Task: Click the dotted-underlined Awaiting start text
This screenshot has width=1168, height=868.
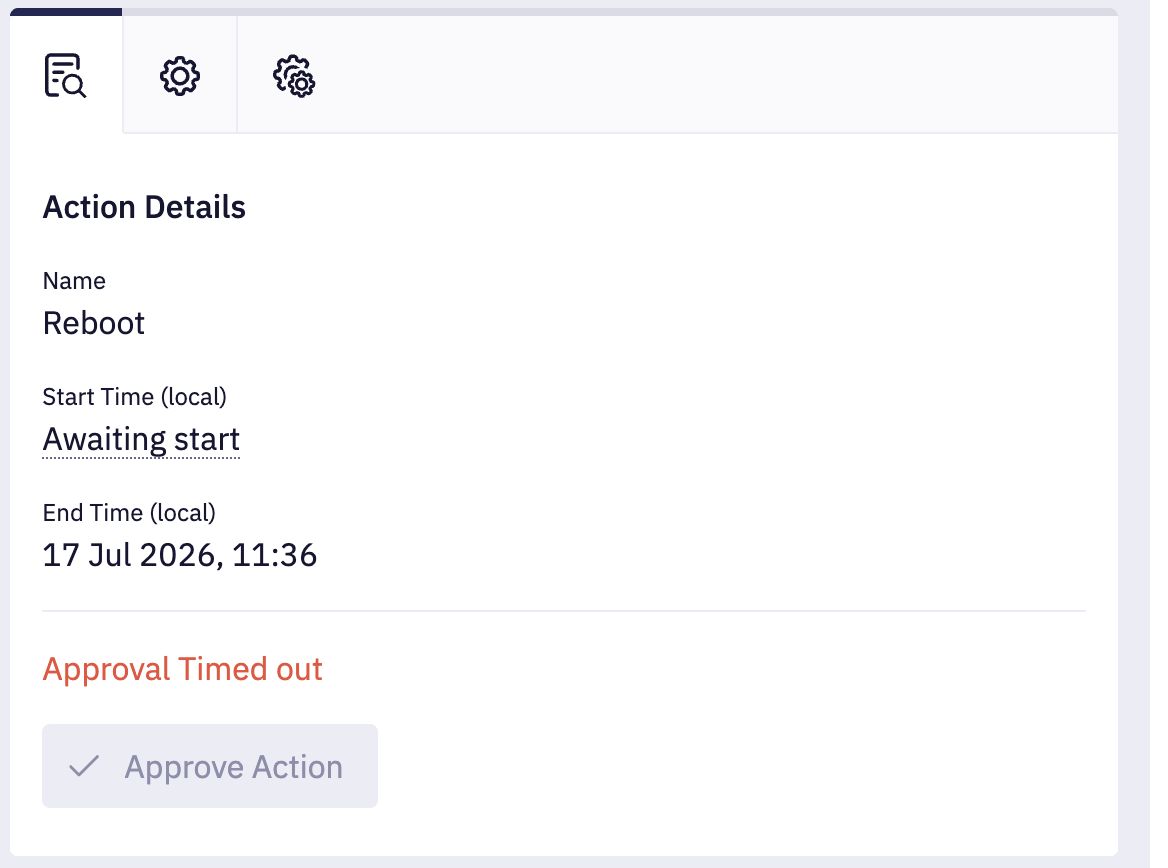Action: 142,440
